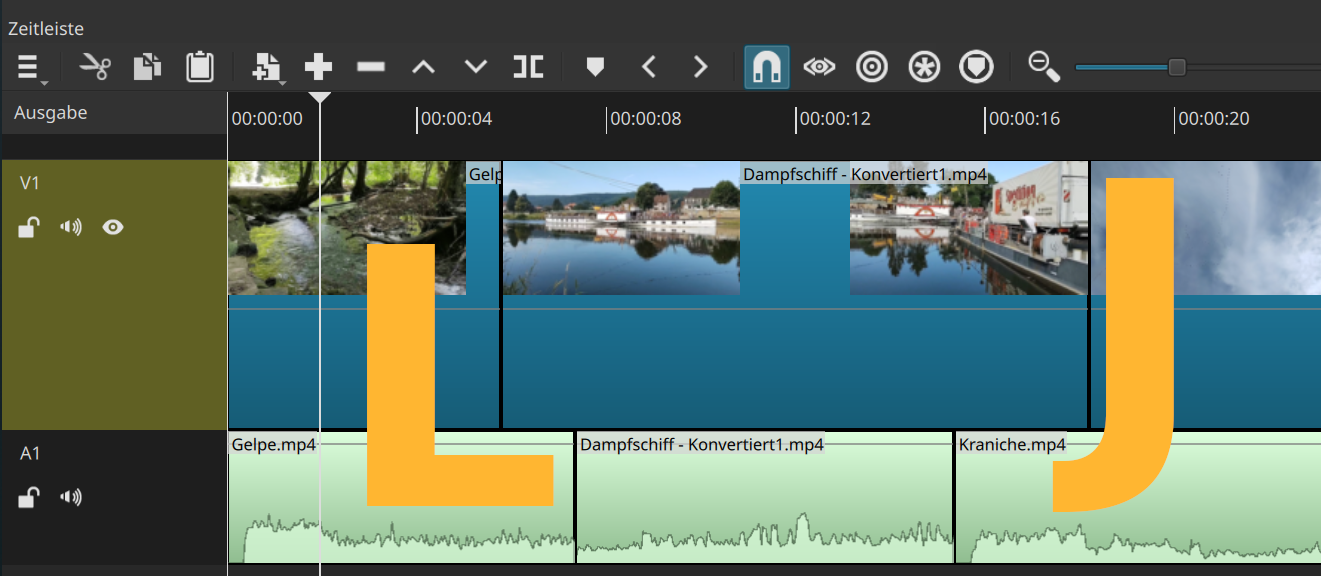Viewport: 1321px width, 576px height.
Task: Add a marker with the marker icon
Action: tap(596, 67)
